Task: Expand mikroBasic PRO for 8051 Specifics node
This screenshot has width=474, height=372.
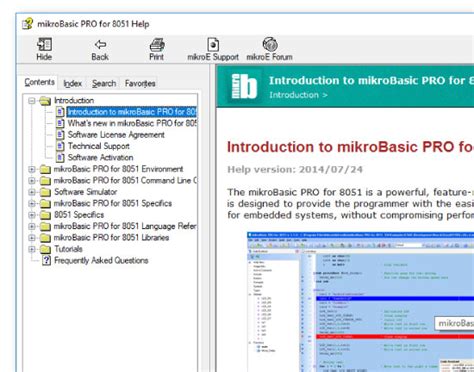Action: (x=32, y=203)
